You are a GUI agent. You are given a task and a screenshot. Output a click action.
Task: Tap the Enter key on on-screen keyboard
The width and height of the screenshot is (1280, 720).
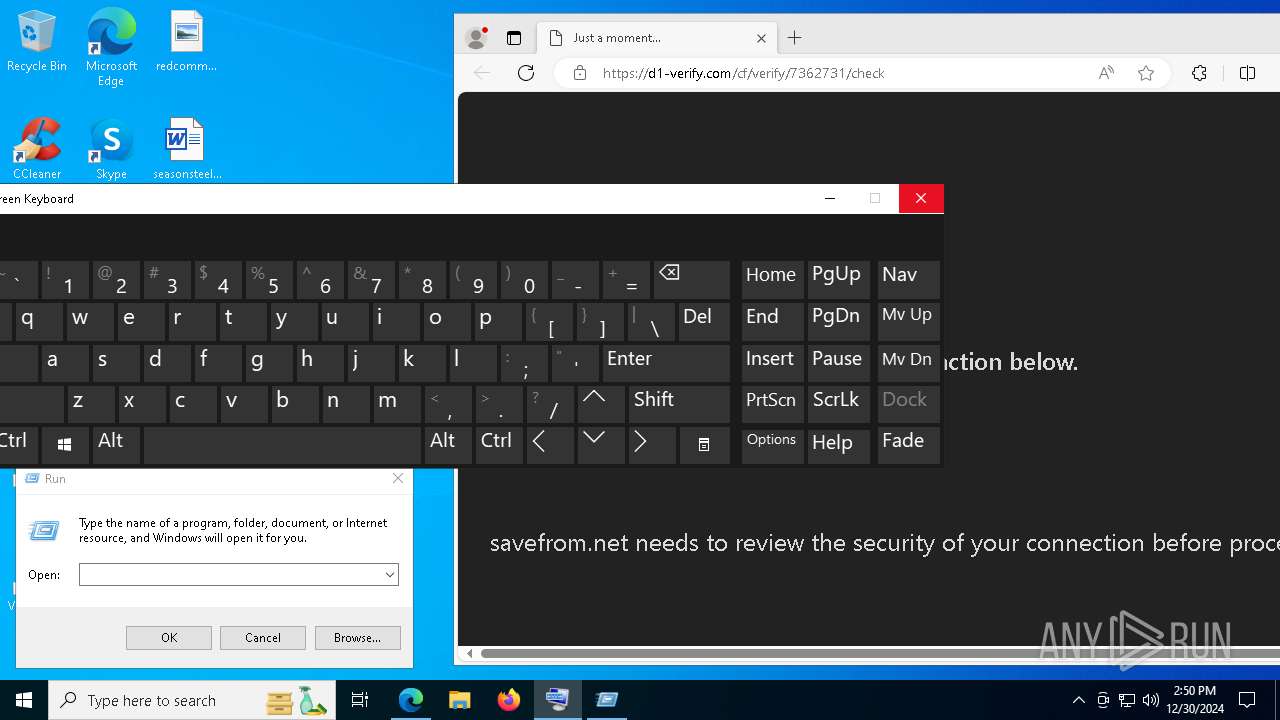point(666,362)
